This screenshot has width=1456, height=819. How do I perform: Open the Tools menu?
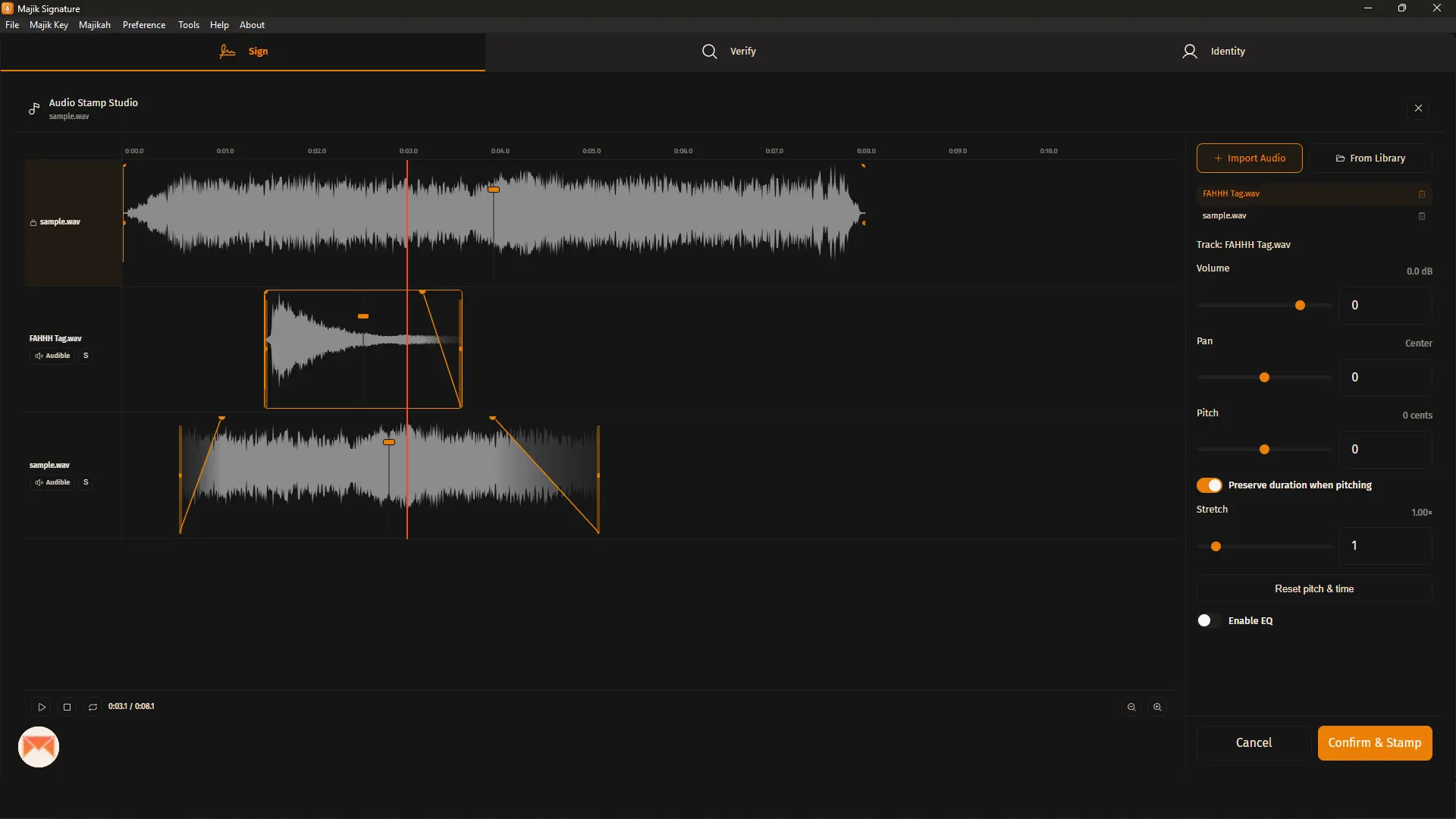189,25
